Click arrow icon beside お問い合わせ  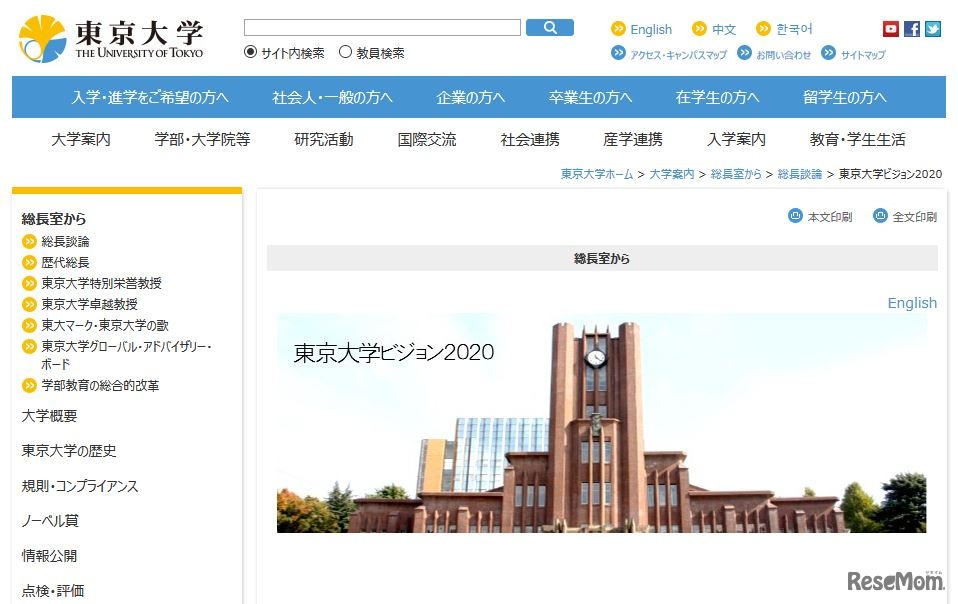[744, 53]
